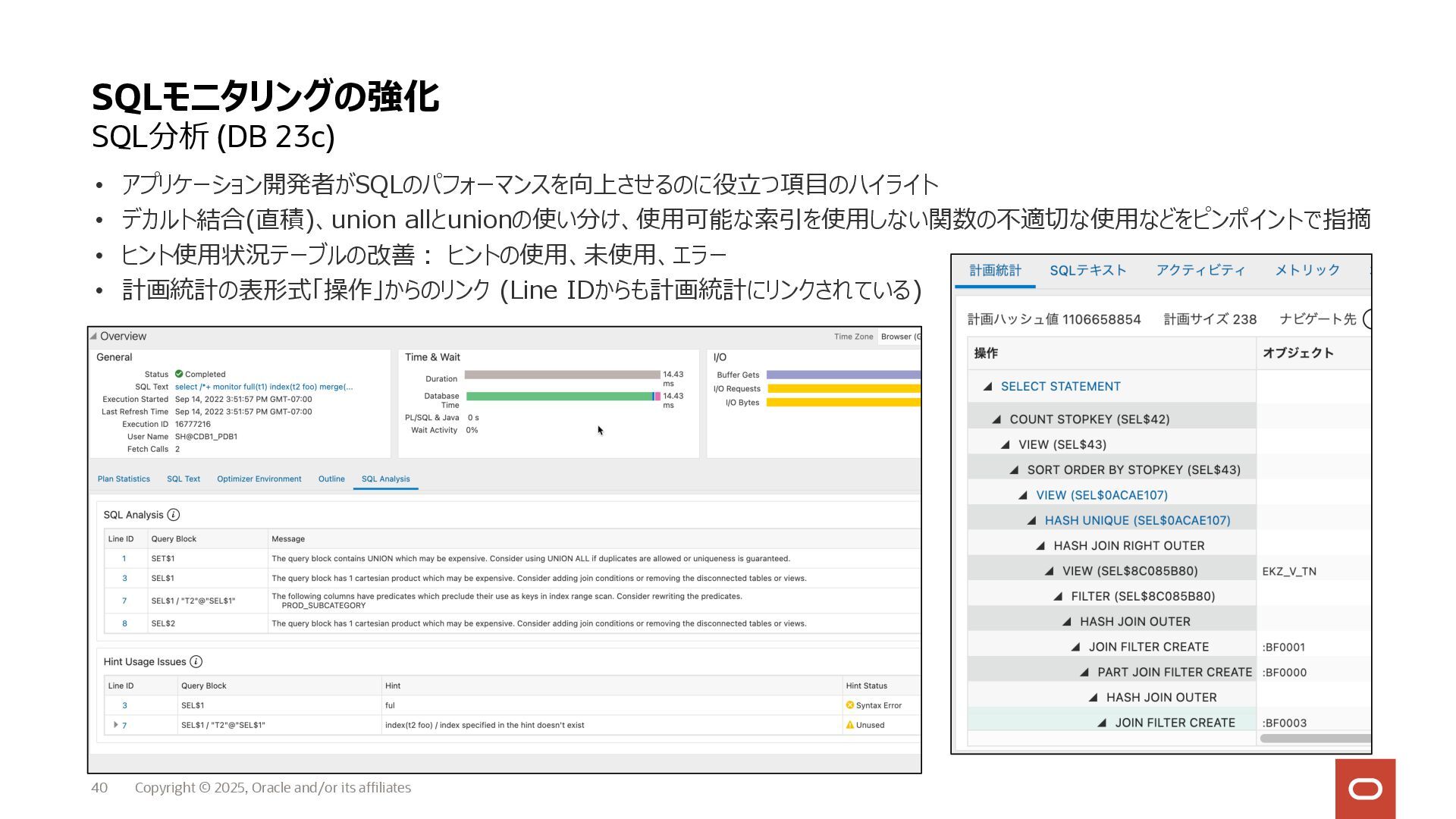Image resolution: width=1456 pixels, height=819 pixels.
Task: Click the Unused warning triangle icon
Action: pyautogui.click(x=850, y=725)
